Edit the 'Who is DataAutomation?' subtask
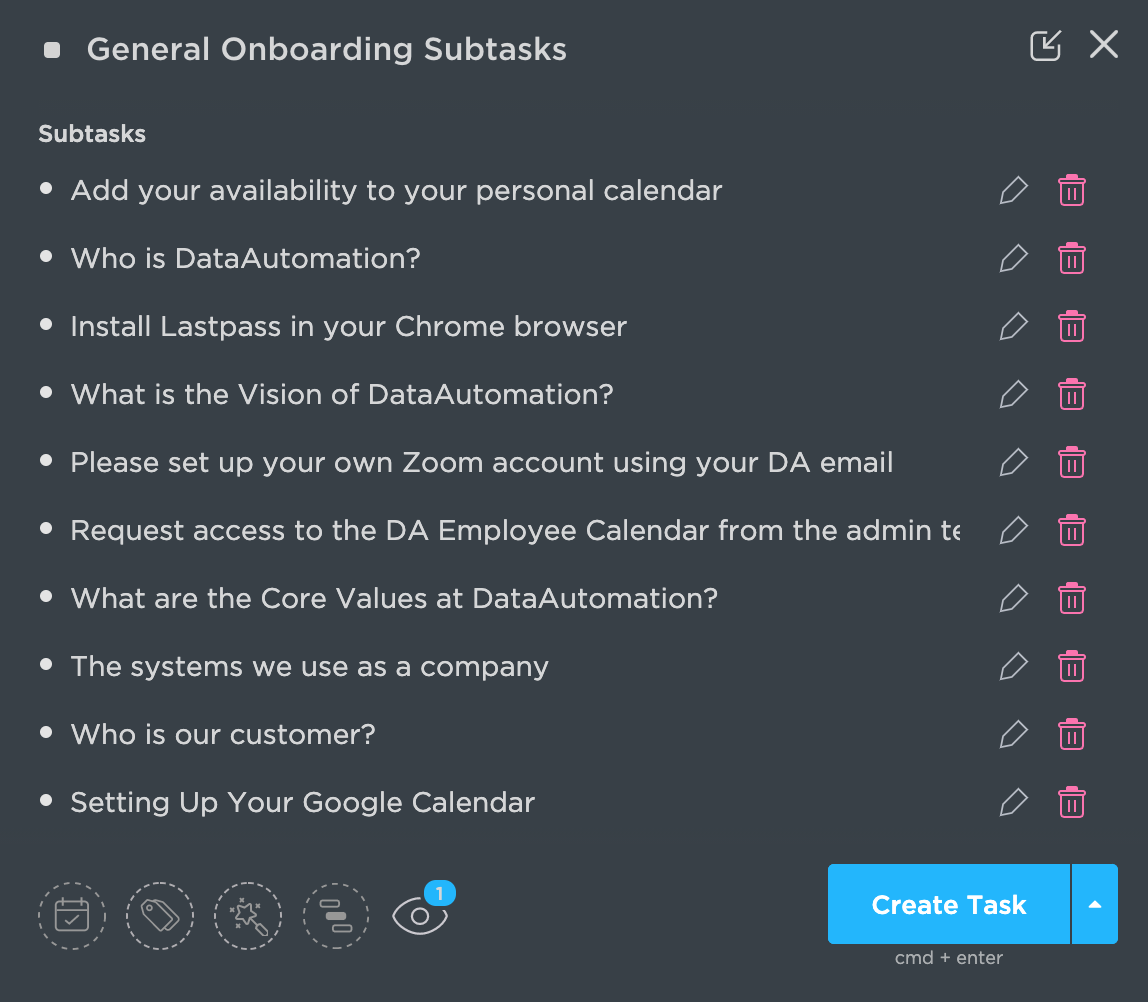This screenshot has width=1148, height=1002. point(1014,259)
